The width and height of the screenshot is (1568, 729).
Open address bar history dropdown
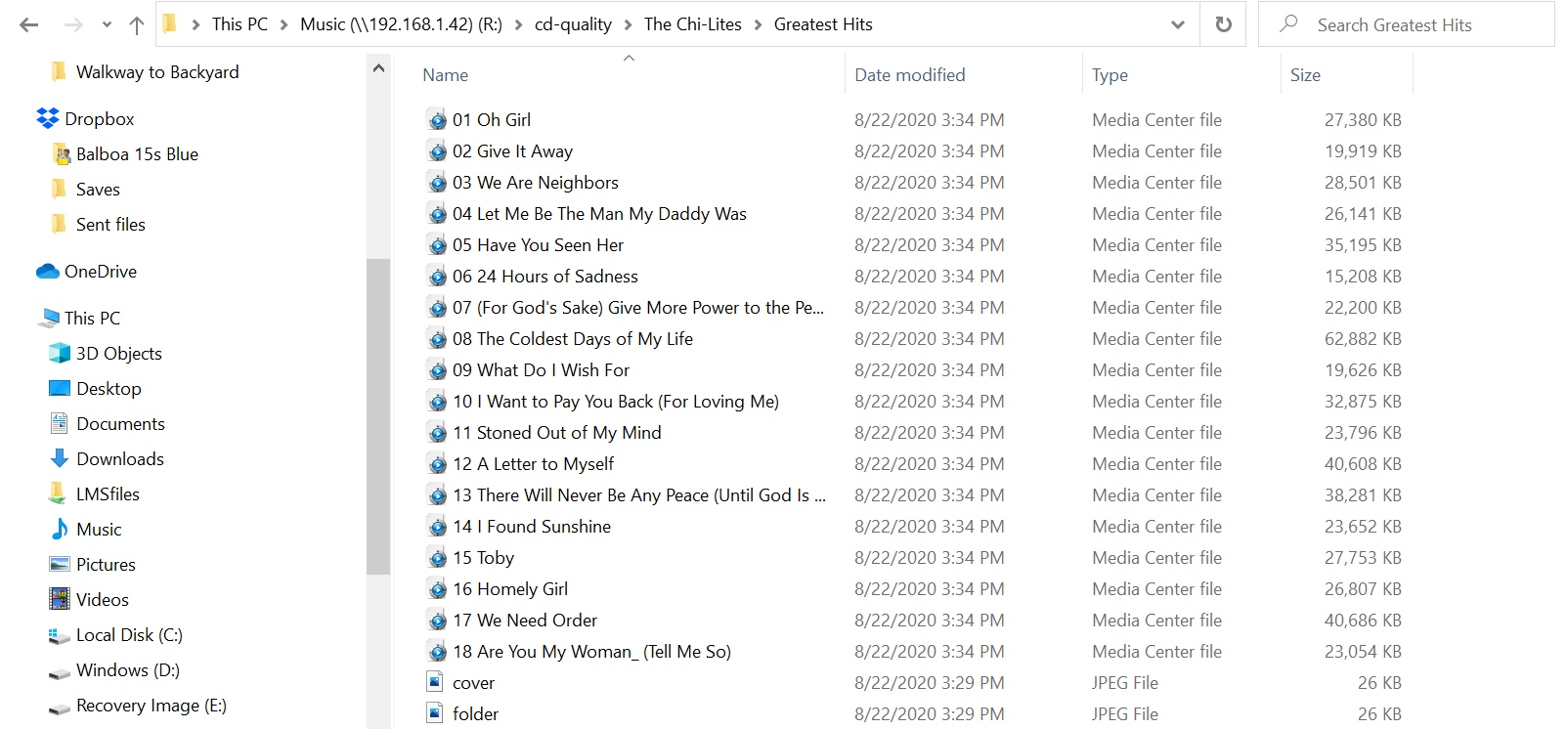[x=1178, y=24]
